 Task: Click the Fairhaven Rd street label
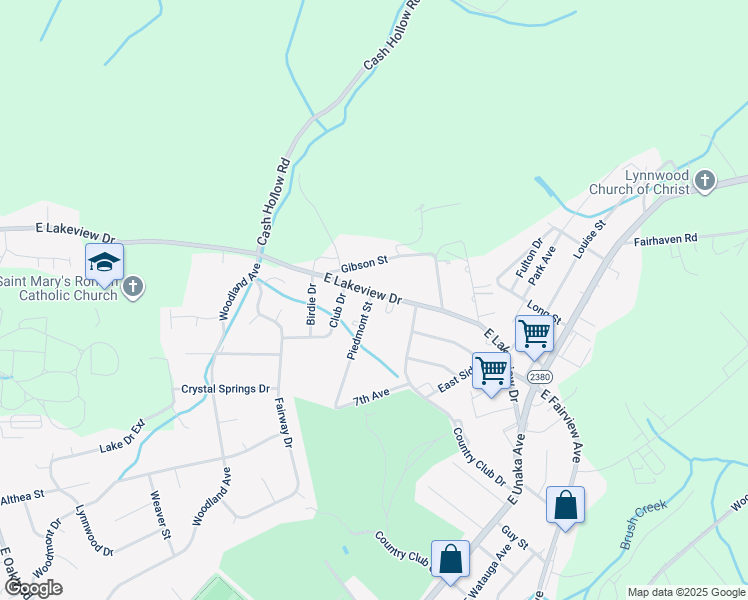665,239
